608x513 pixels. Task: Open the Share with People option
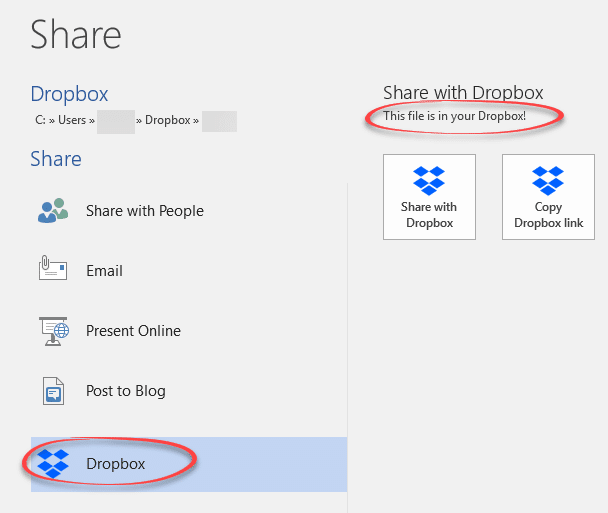coord(144,211)
